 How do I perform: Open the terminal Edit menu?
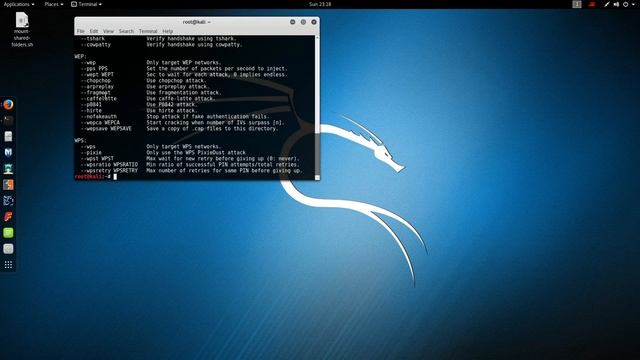coord(94,31)
